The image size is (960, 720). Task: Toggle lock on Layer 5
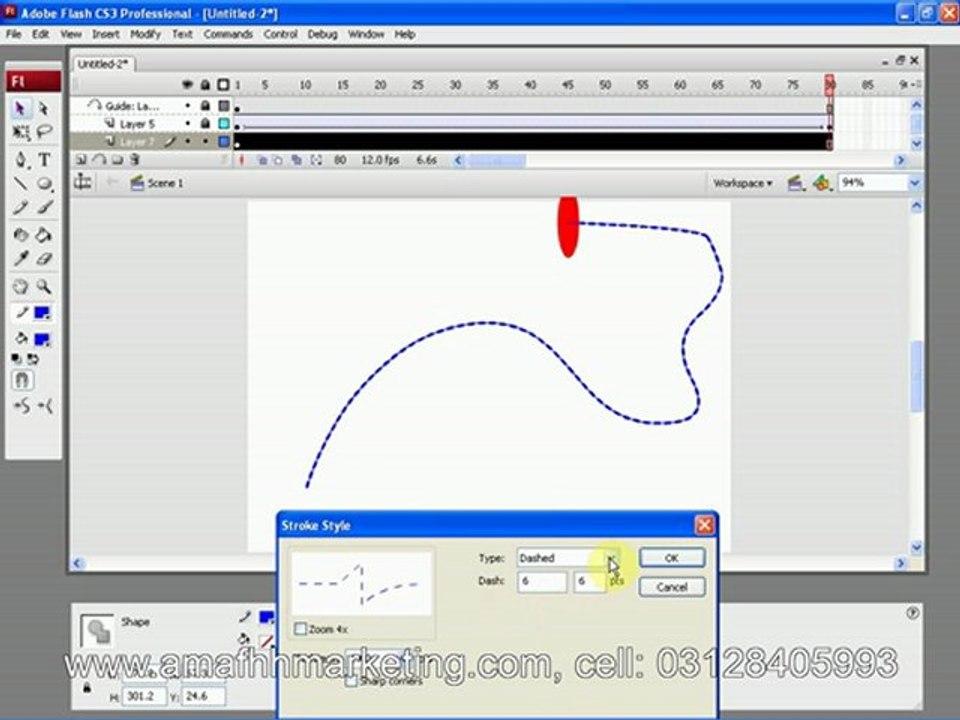205,124
